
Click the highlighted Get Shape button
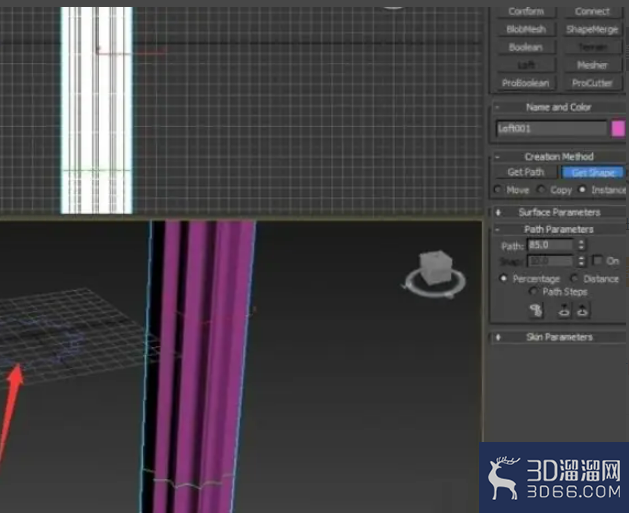593,172
